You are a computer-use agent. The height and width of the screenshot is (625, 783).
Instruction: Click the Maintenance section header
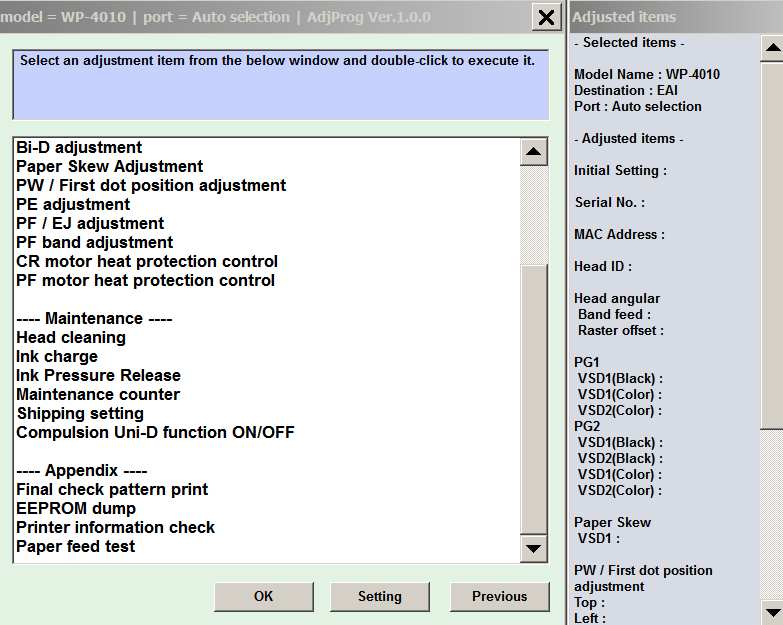(x=94, y=319)
